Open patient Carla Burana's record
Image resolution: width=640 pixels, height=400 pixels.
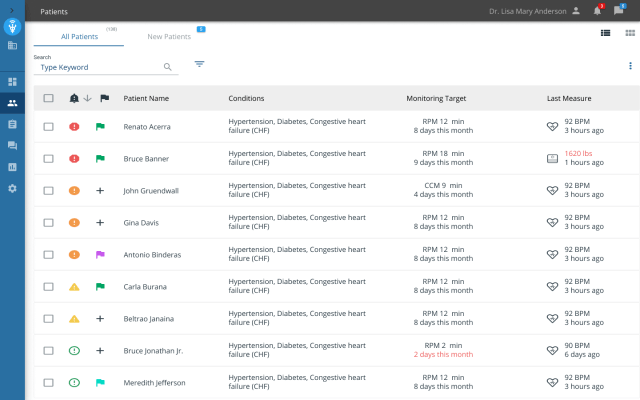pyautogui.click(x=145, y=287)
